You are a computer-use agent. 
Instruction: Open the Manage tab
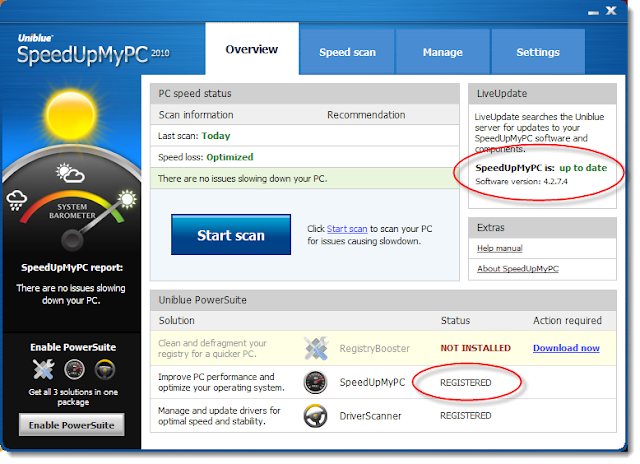pyautogui.click(x=442, y=52)
